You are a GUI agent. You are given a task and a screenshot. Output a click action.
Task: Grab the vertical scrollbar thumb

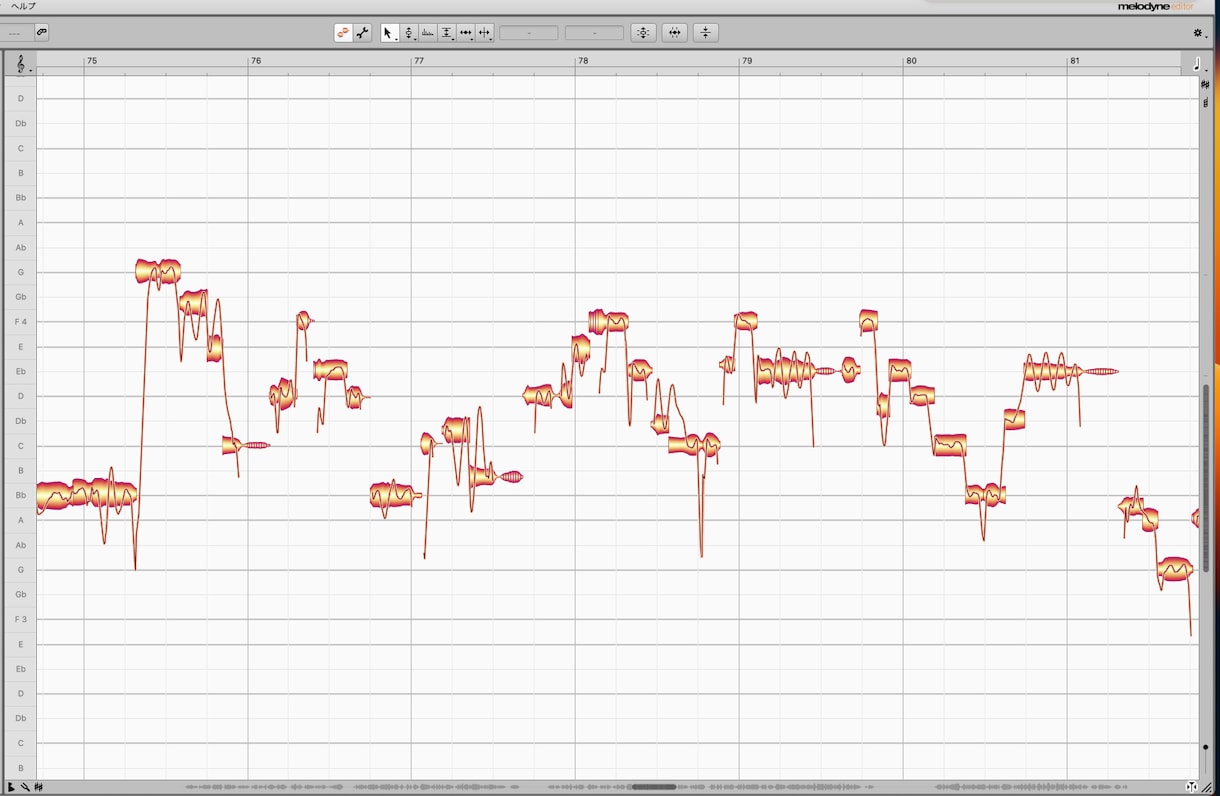coord(1205,478)
